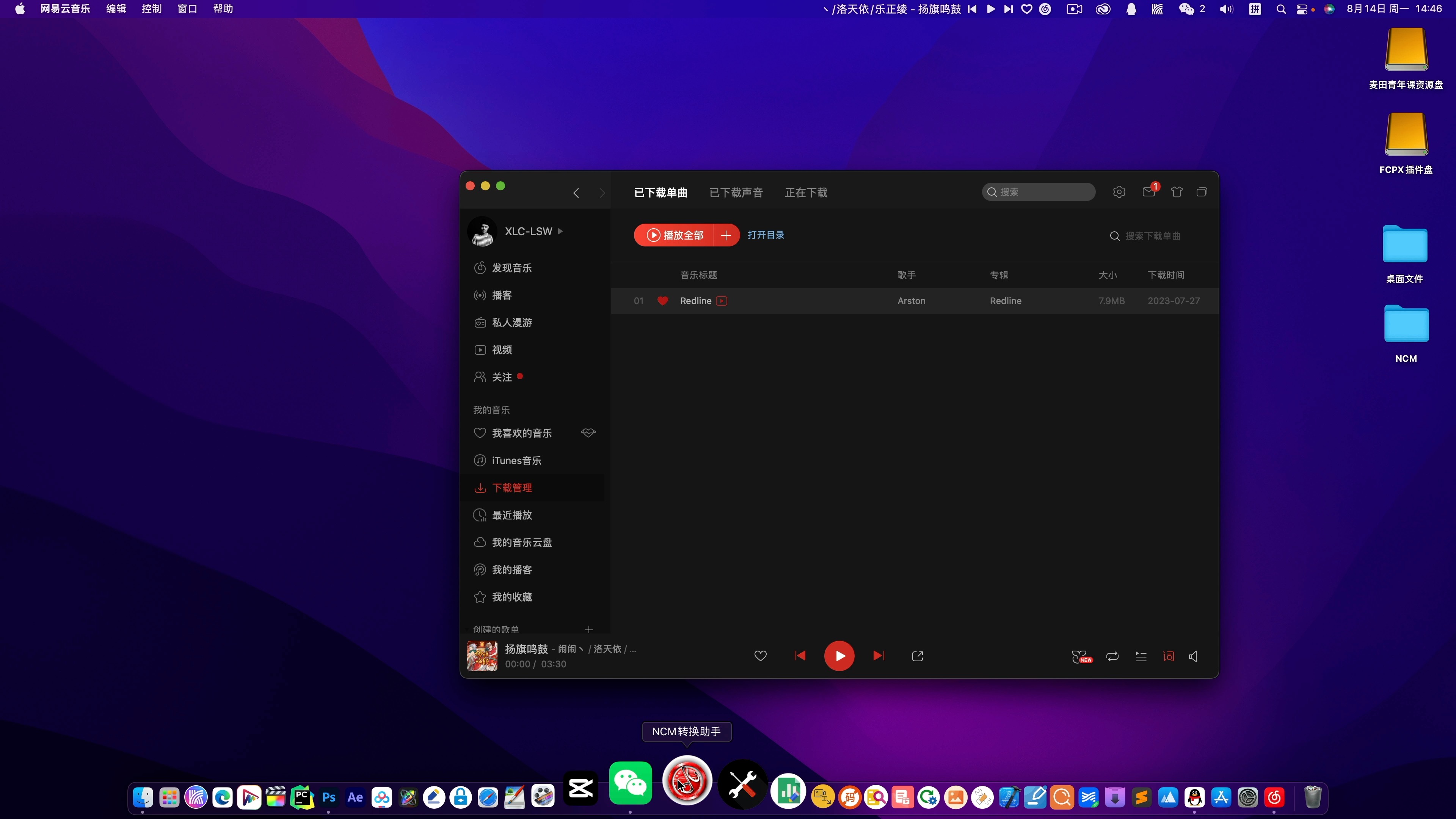Open Photoshop from the Dock
Image resolution: width=1456 pixels, height=819 pixels.
[x=328, y=797]
